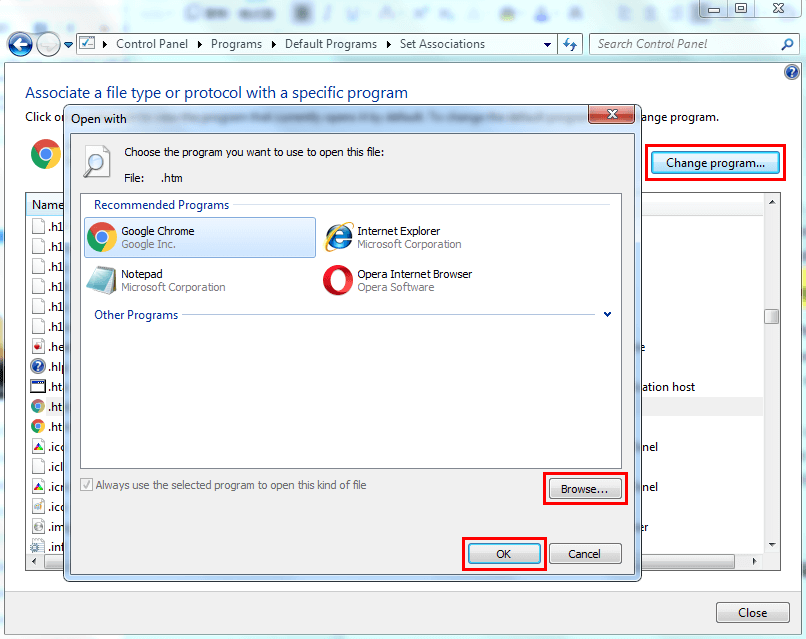Screen dimensions: 806x639
Task: Click the Name column header
Action: point(45,205)
